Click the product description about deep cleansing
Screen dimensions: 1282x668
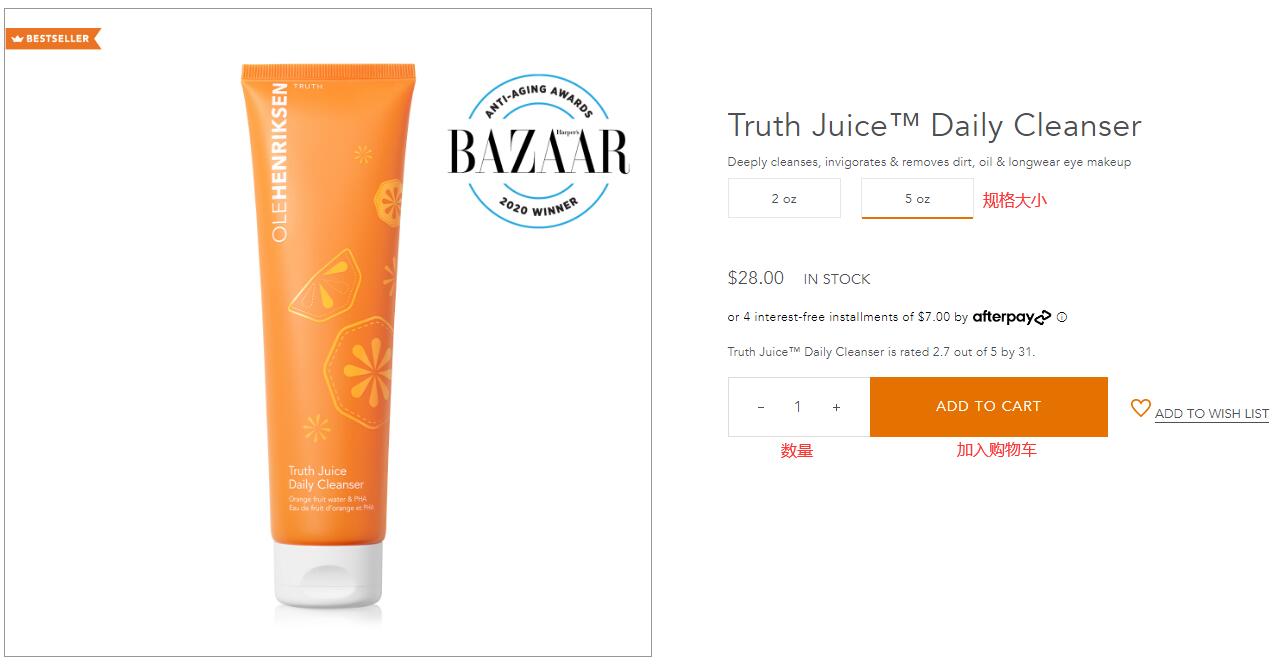tap(929, 162)
